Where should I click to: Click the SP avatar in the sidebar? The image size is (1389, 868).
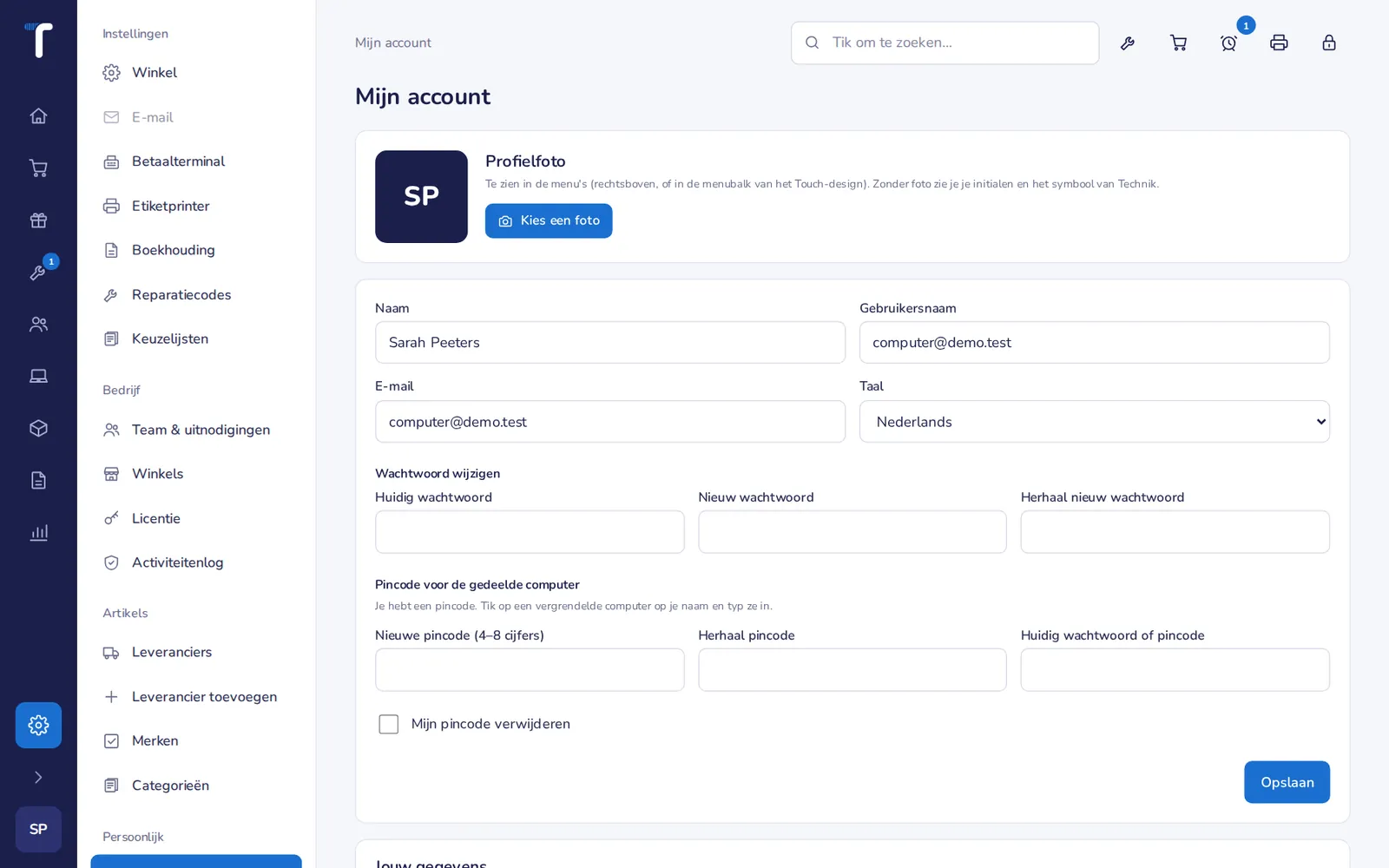(38, 829)
